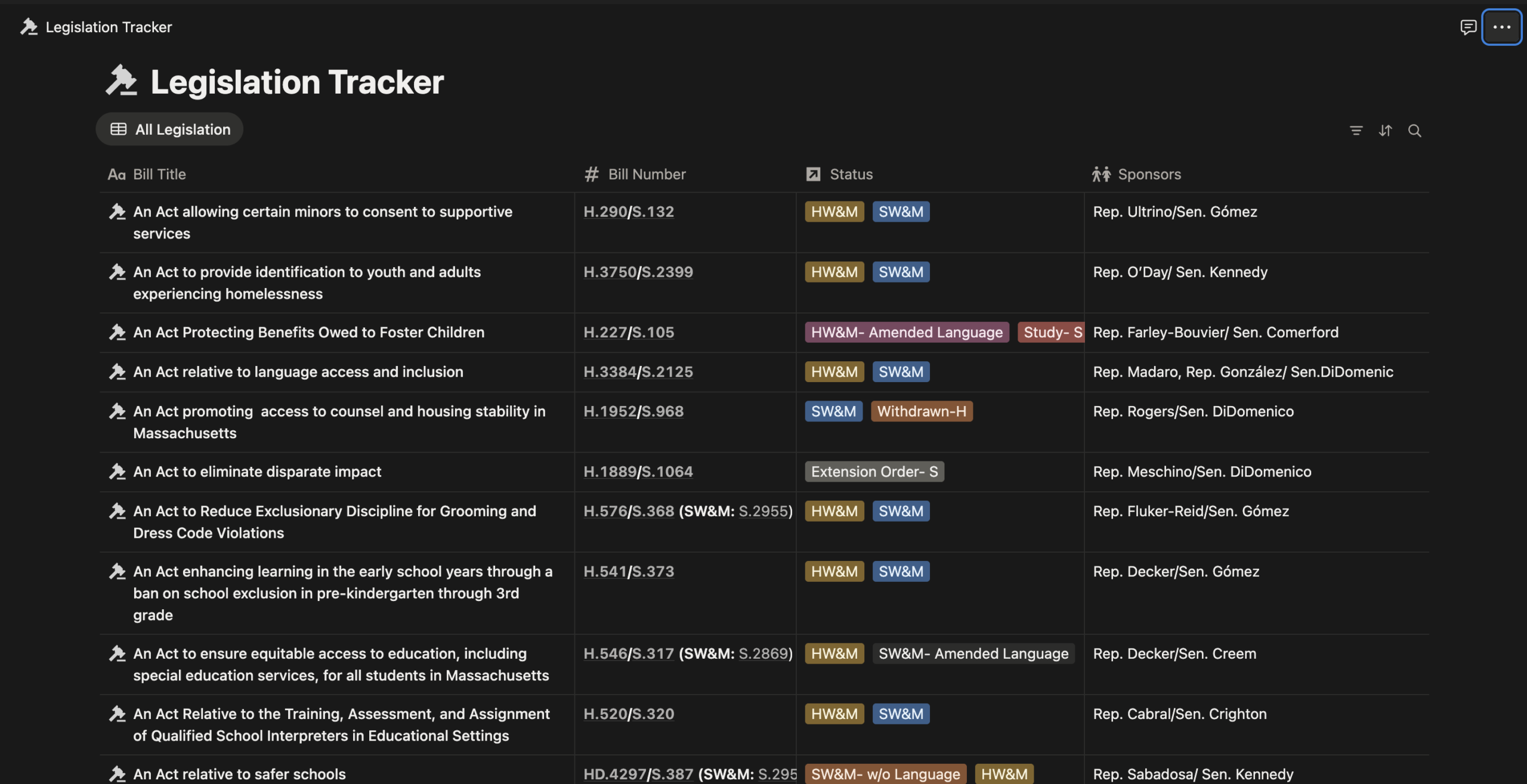1527x784 pixels.
Task: Click the search magnifier icon
Action: [1414, 131]
